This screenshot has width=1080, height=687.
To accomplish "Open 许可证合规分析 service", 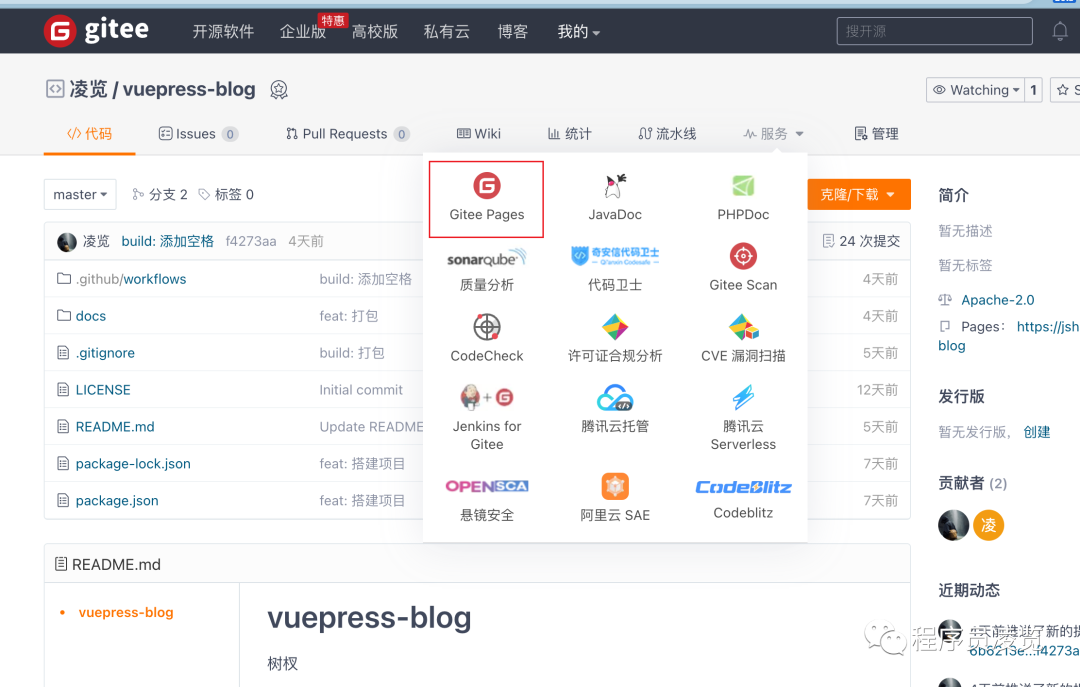I will (615, 340).
